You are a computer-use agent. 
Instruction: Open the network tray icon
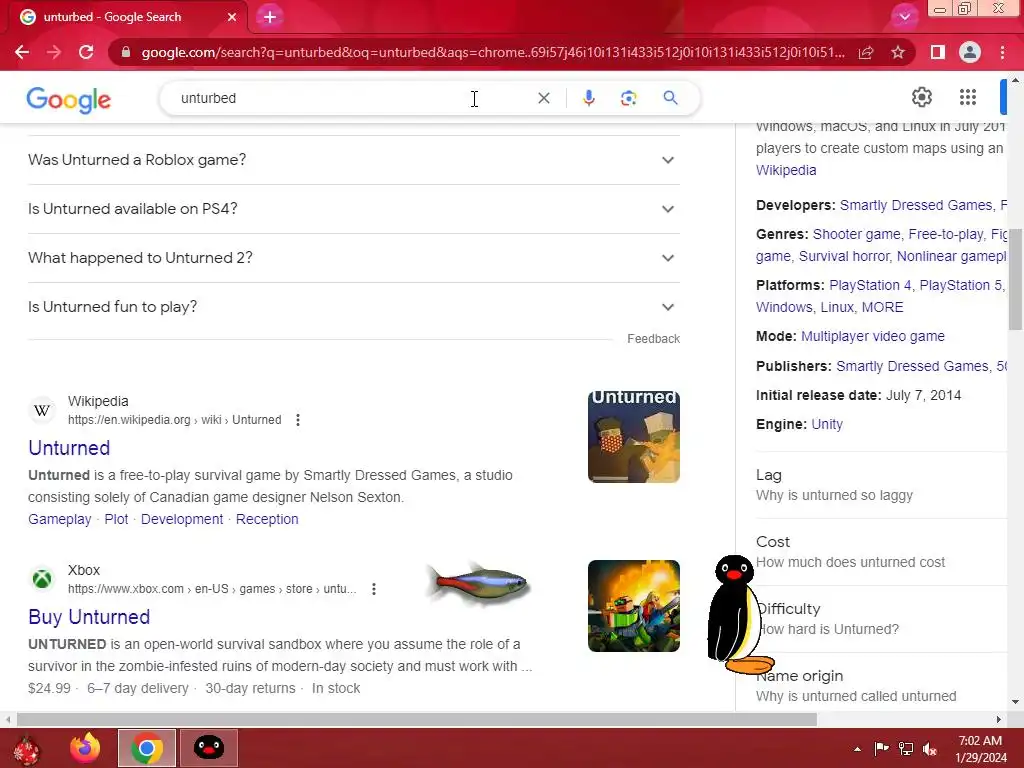point(906,749)
